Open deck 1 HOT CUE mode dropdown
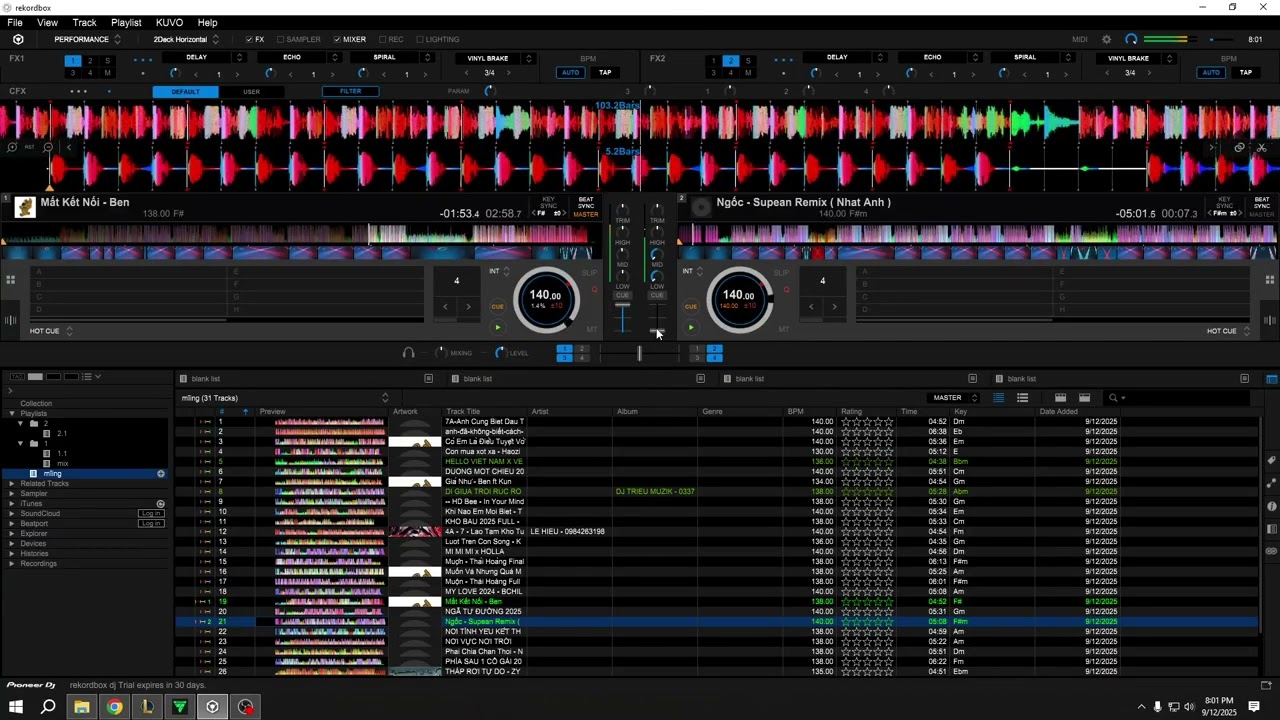The height and width of the screenshot is (720, 1280). pos(51,331)
